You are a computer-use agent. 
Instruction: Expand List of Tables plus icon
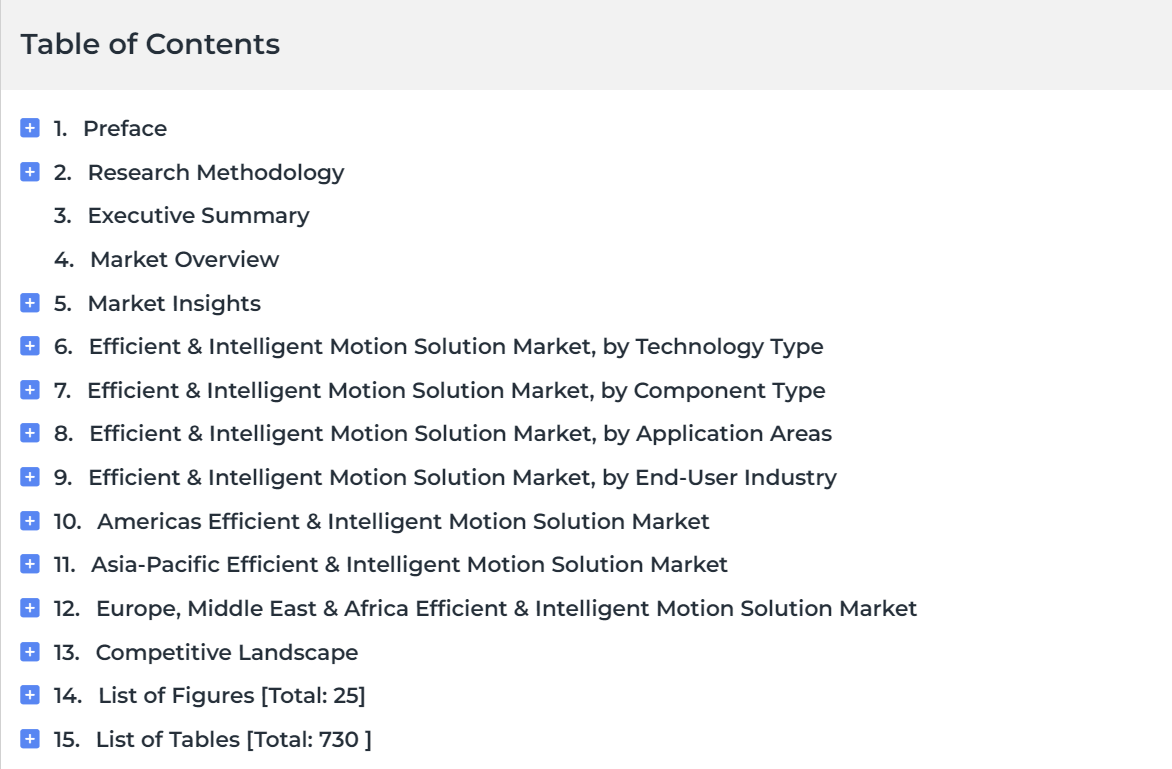[30, 739]
